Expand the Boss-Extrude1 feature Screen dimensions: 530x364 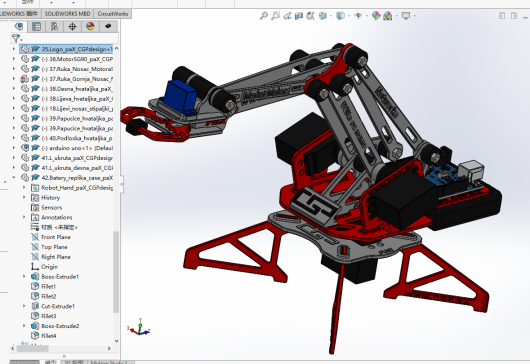24,276
